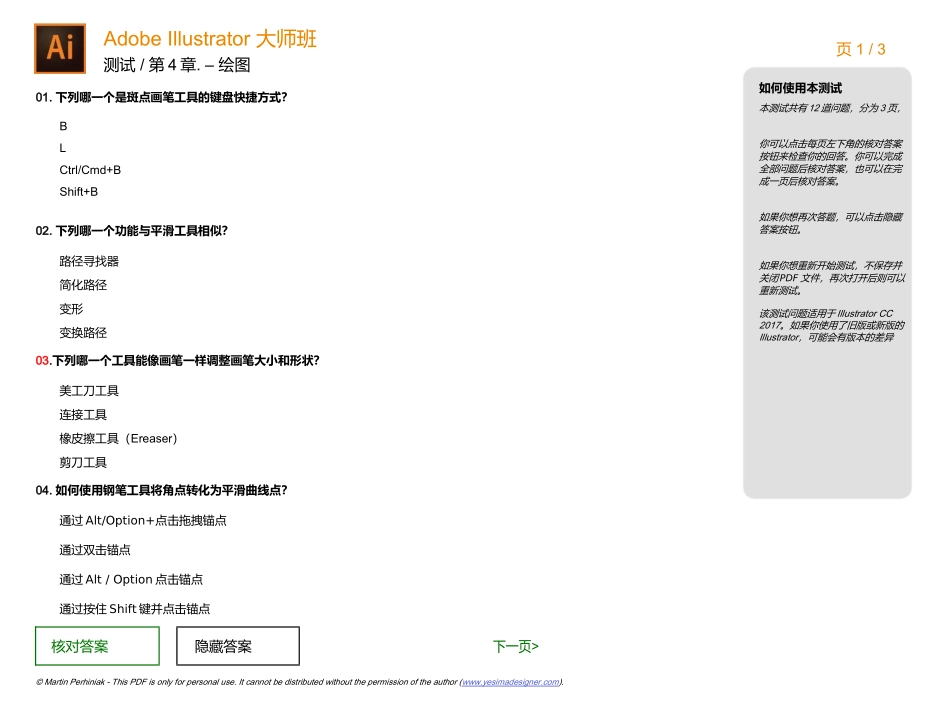Click the 核对答案 button
The image size is (950, 713).
point(96,645)
